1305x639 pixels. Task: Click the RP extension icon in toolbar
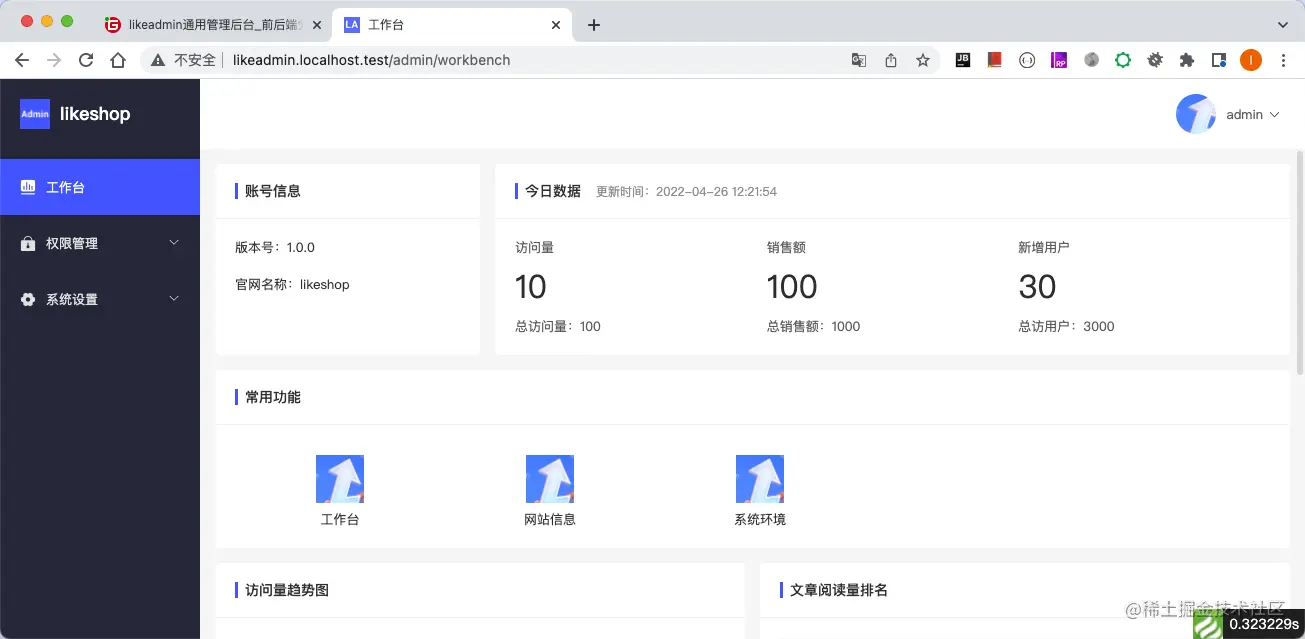[x=1059, y=60]
